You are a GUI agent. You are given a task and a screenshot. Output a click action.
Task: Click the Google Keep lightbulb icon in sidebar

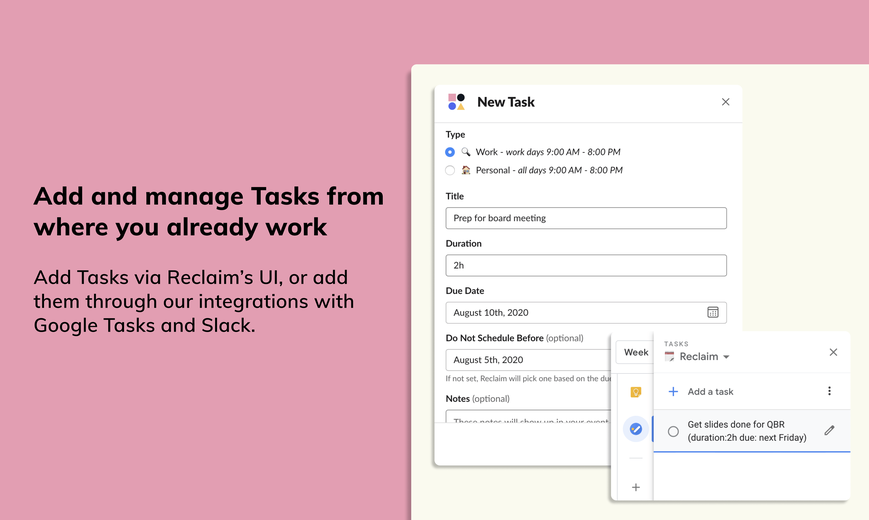636,392
